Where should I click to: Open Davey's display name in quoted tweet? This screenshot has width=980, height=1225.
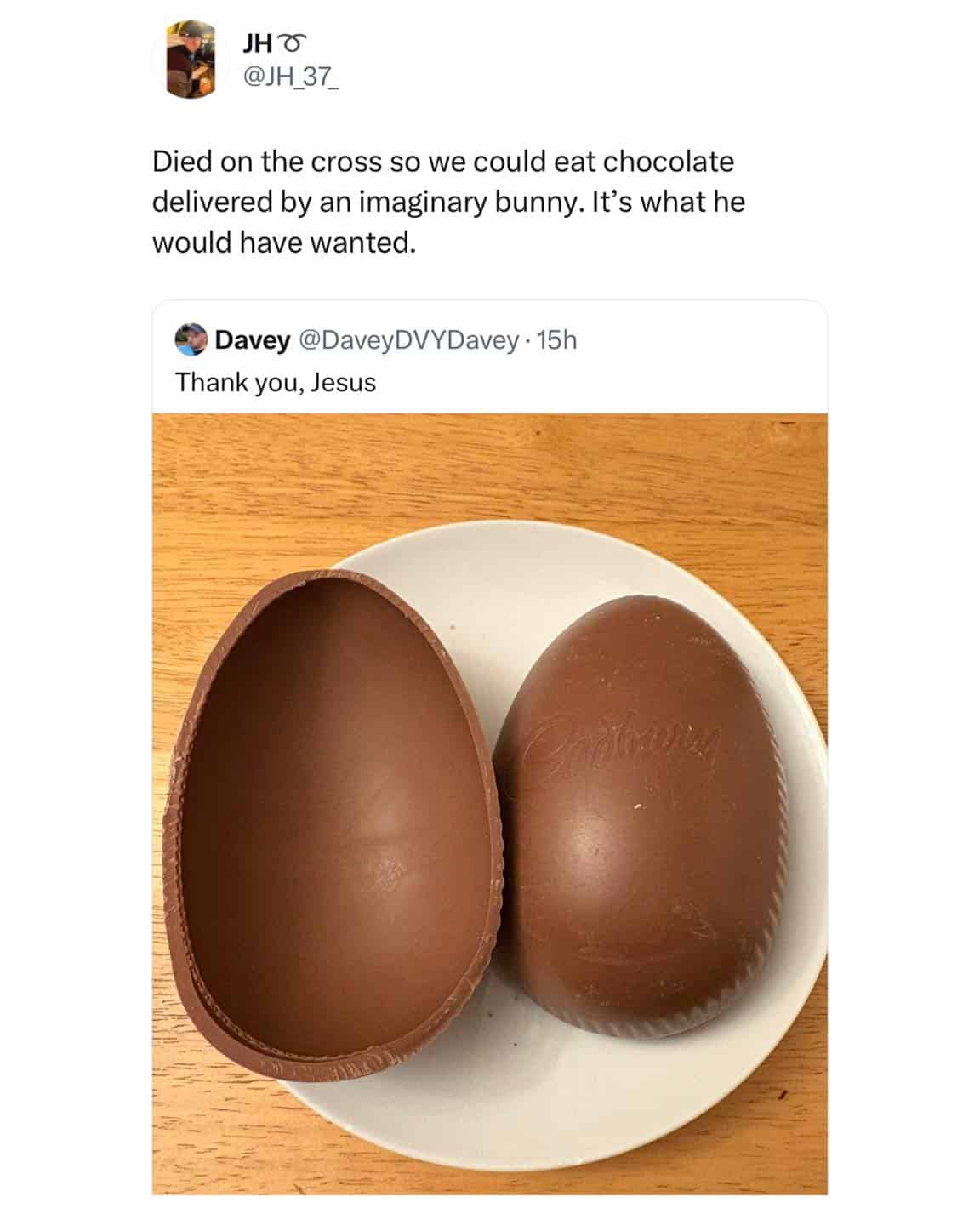click(252, 340)
